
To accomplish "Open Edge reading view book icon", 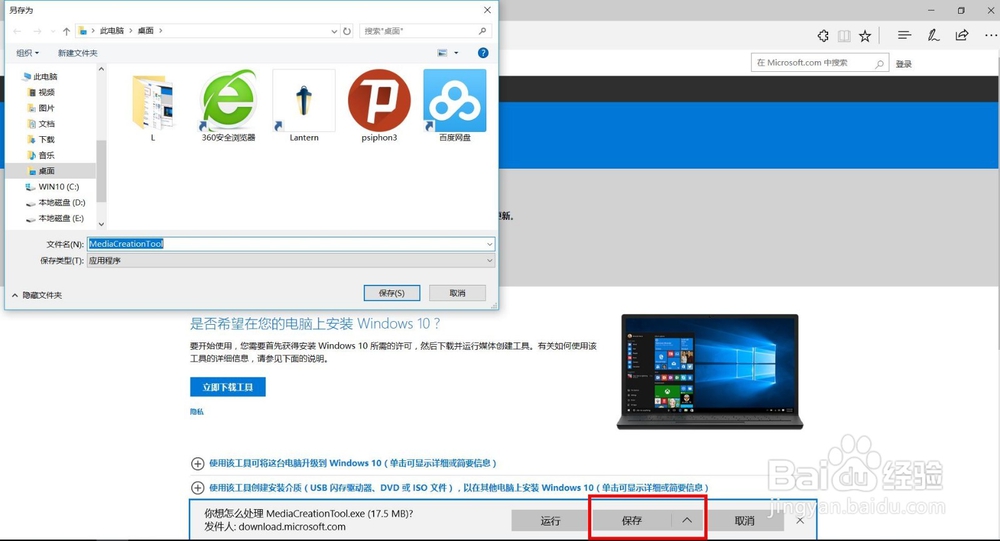I will 844,36.
